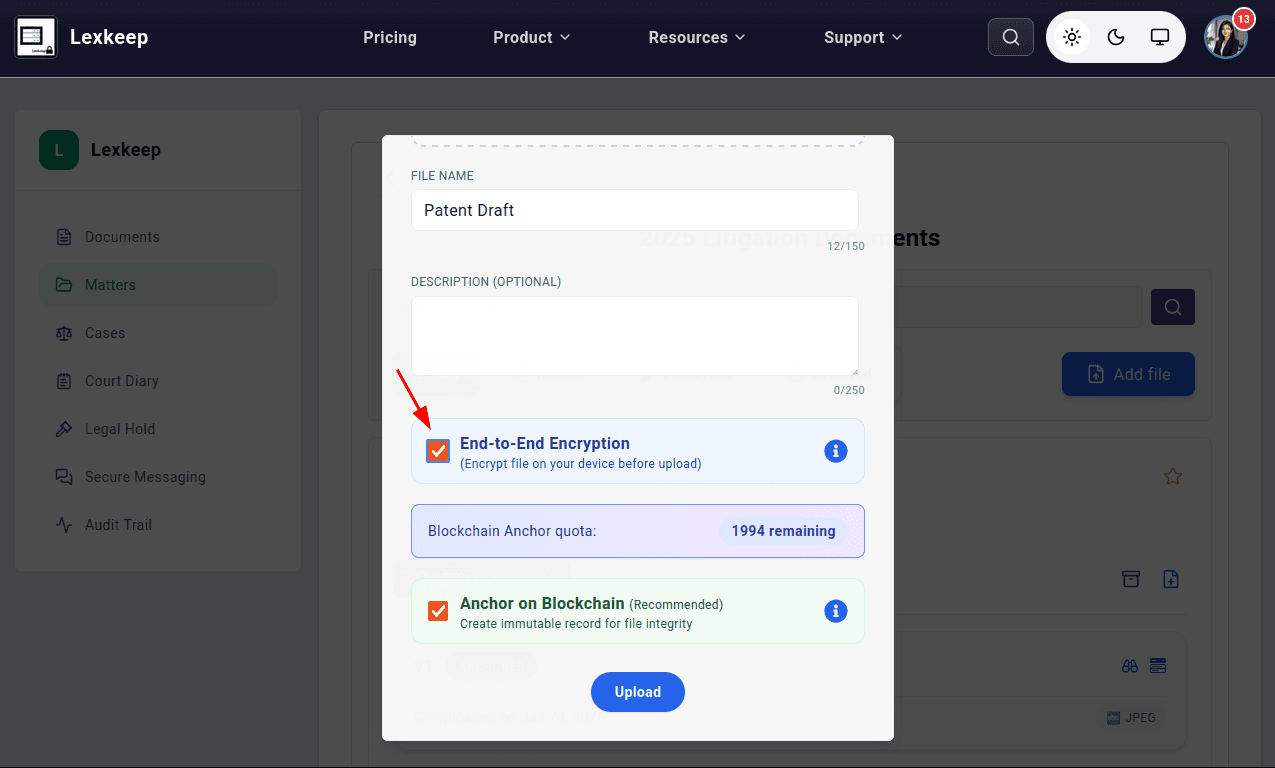Viewport: 1275px width, 768px height.
Task: Expand the Product dropdown menu
Action: click(532, 37)
